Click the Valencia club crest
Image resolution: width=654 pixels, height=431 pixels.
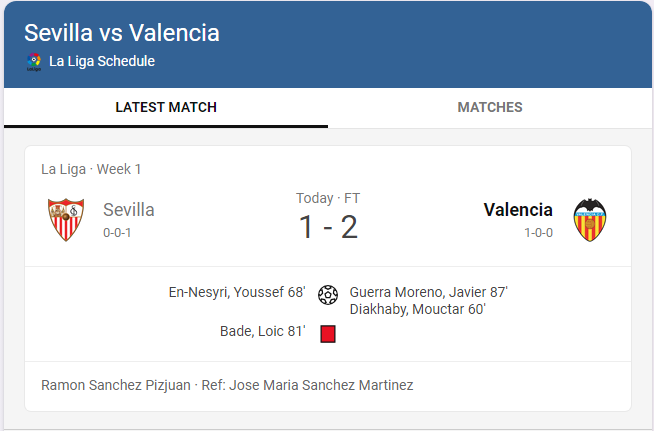pyautogui.click(x=590, y=220)
